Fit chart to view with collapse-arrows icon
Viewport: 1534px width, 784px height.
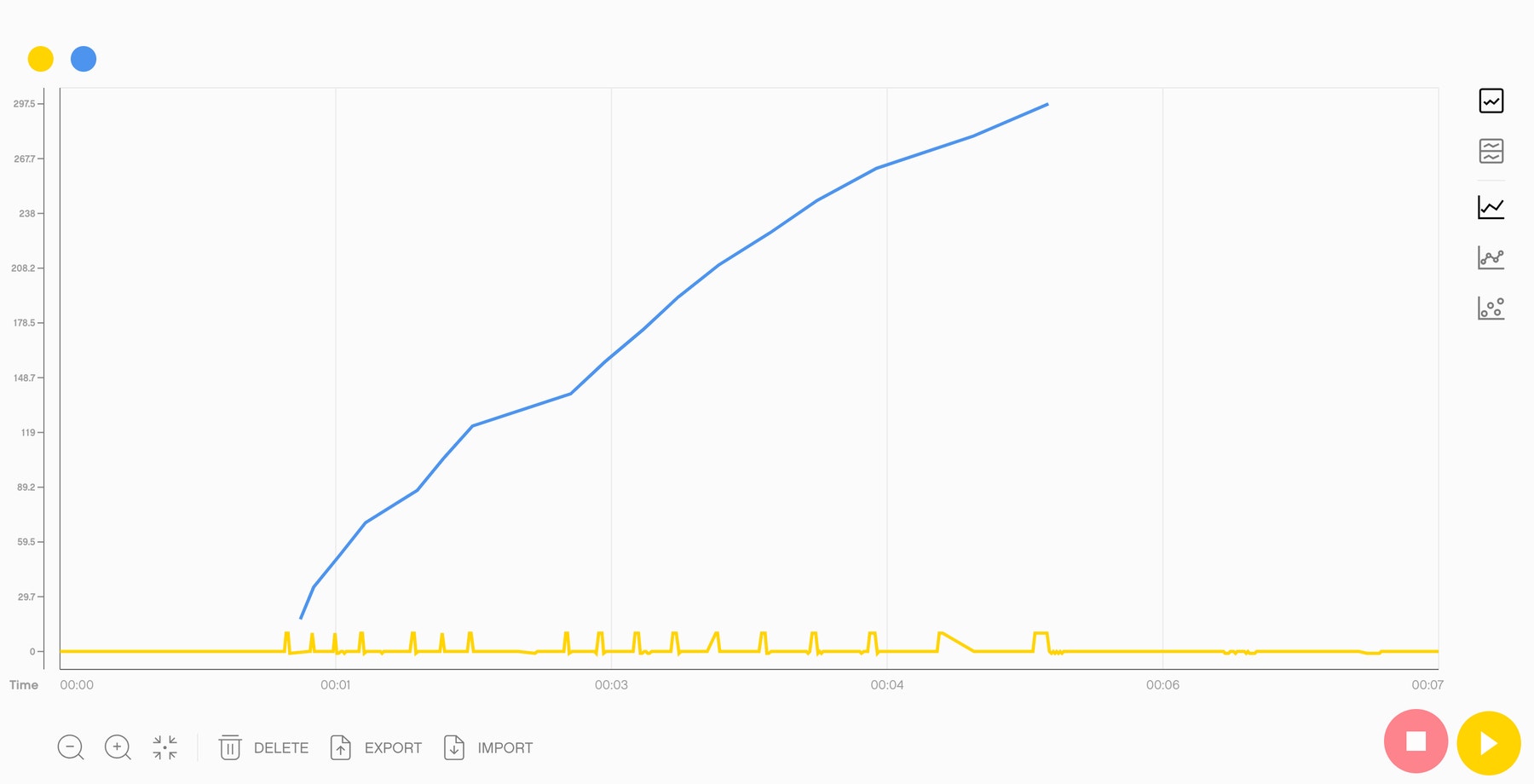164,747
